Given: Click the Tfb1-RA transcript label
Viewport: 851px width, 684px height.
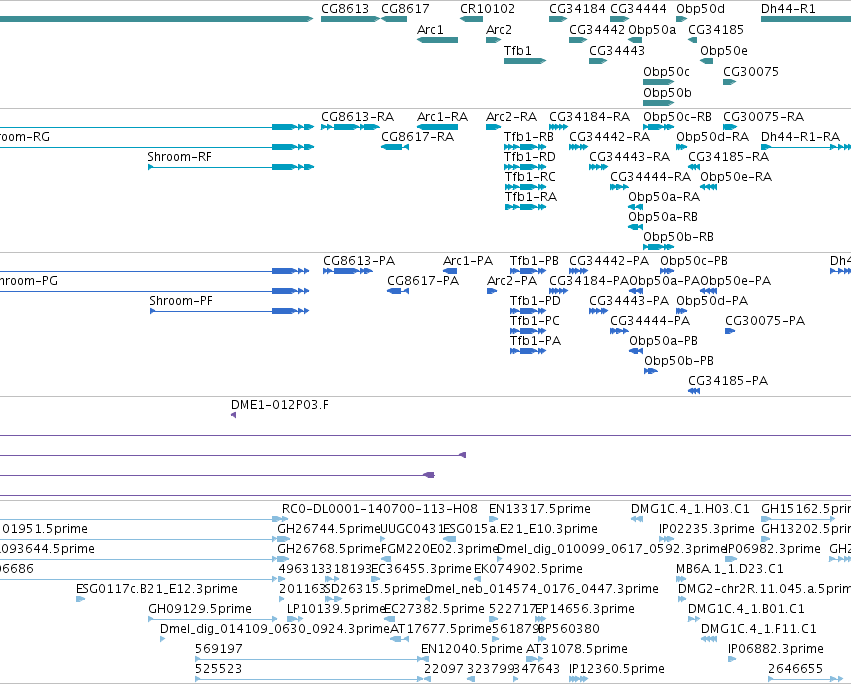Looking at the screenshot, I should coord(531,198).
